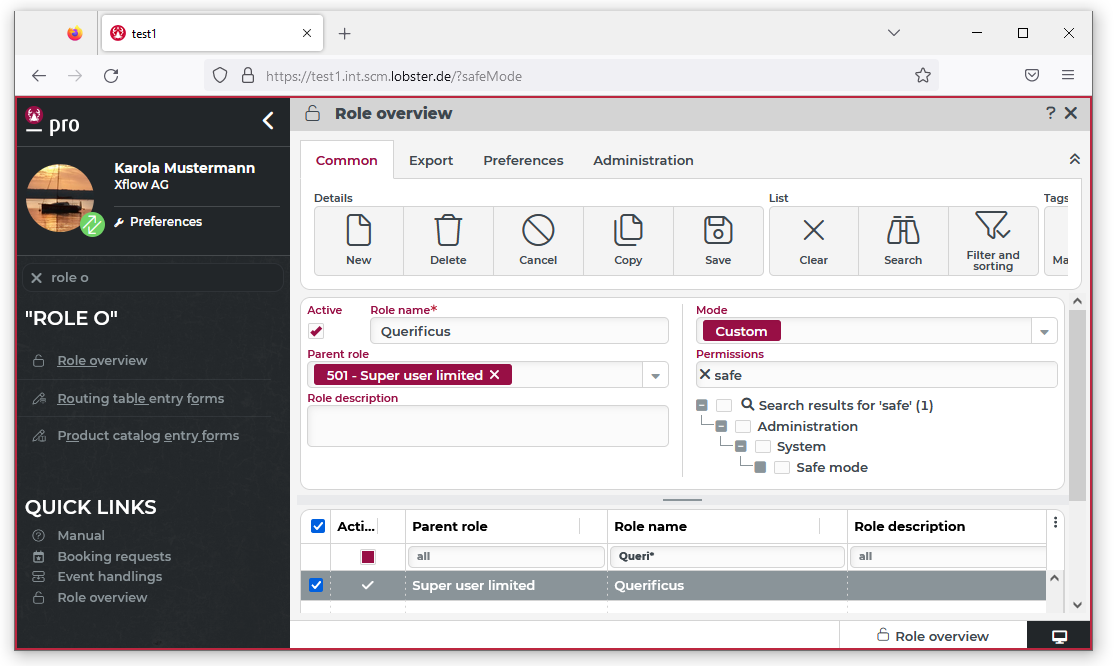Collapse the Administration tree node
1114x666 pixels.
point(721,426)
